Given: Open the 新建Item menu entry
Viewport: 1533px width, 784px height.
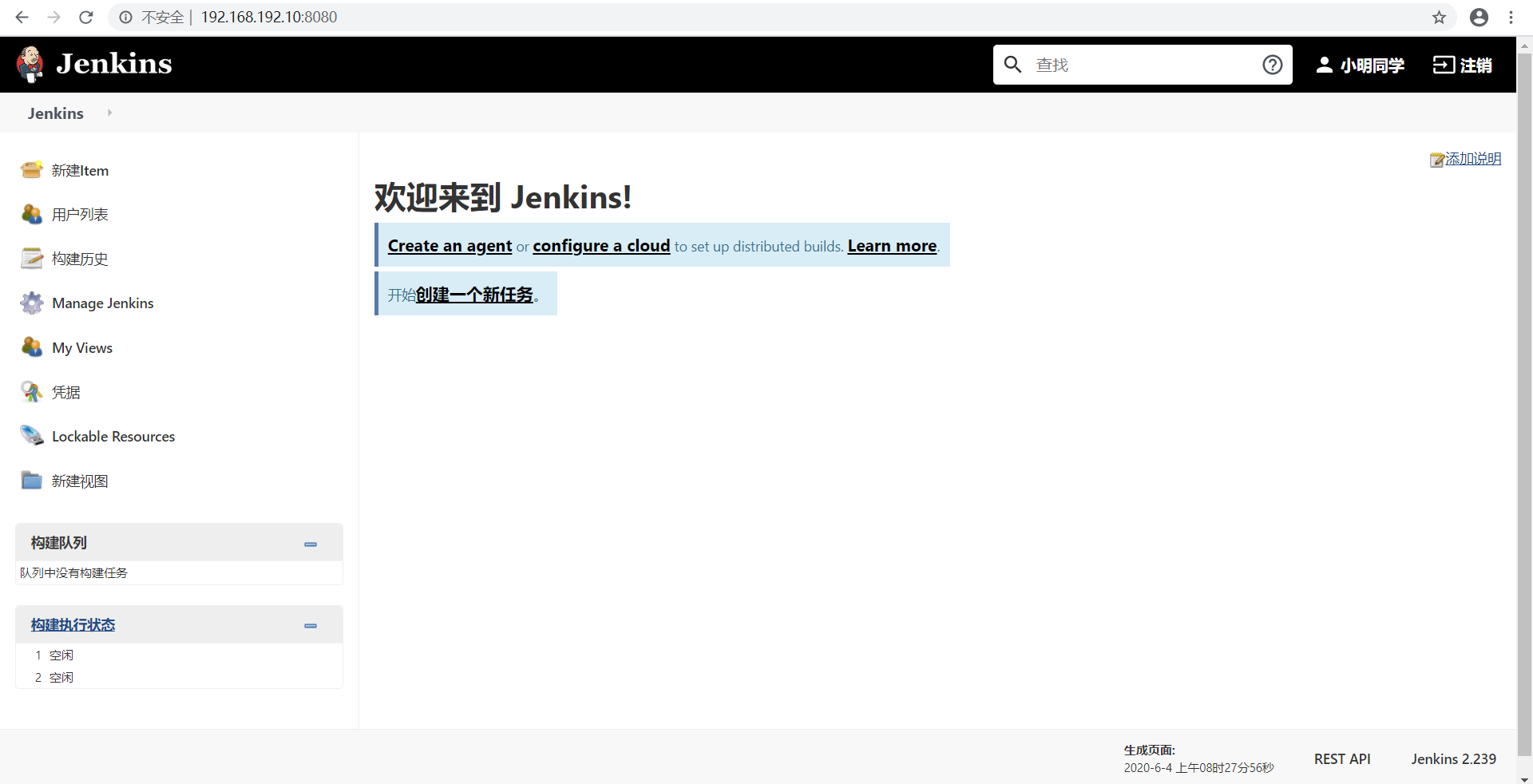Looking at the screenshot, I should pyautogui.click(x=80, y=170).
